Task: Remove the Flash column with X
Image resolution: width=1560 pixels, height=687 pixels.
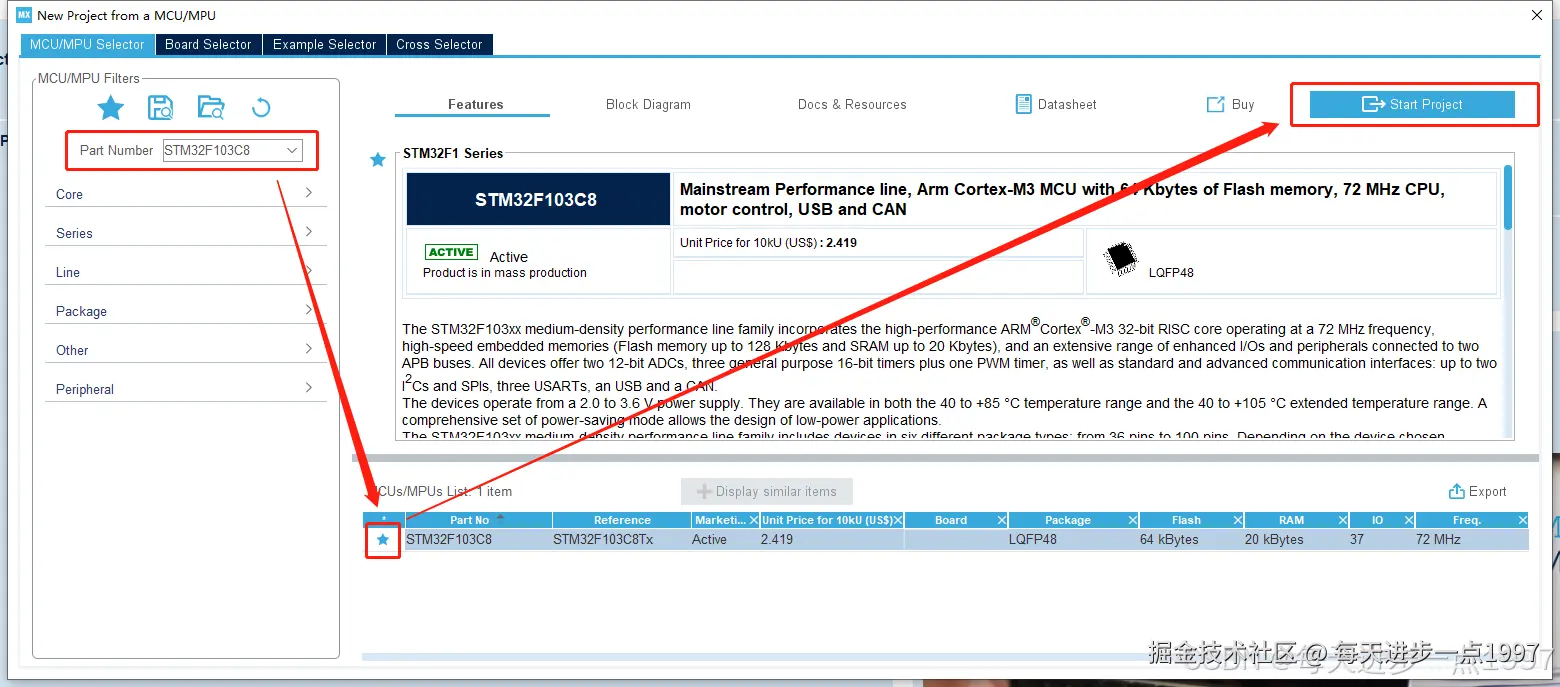Action: pos(1238,520)
